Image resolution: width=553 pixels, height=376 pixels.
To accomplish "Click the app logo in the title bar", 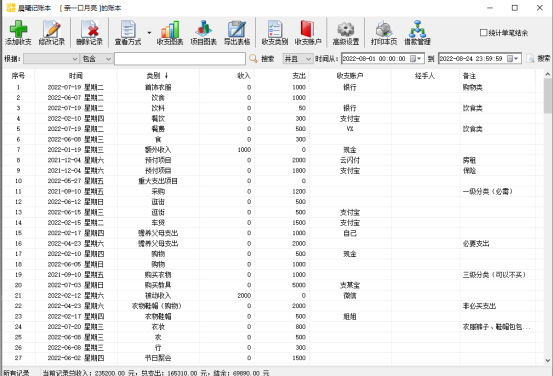I will point(11,7).
